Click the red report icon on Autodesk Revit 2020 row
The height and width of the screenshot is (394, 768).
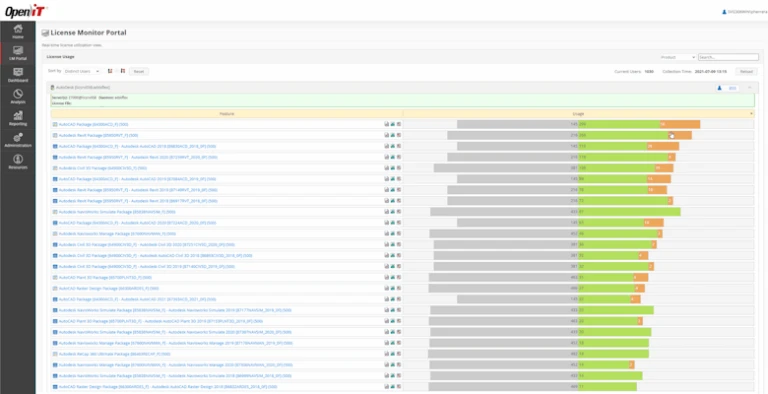(399, 157)
